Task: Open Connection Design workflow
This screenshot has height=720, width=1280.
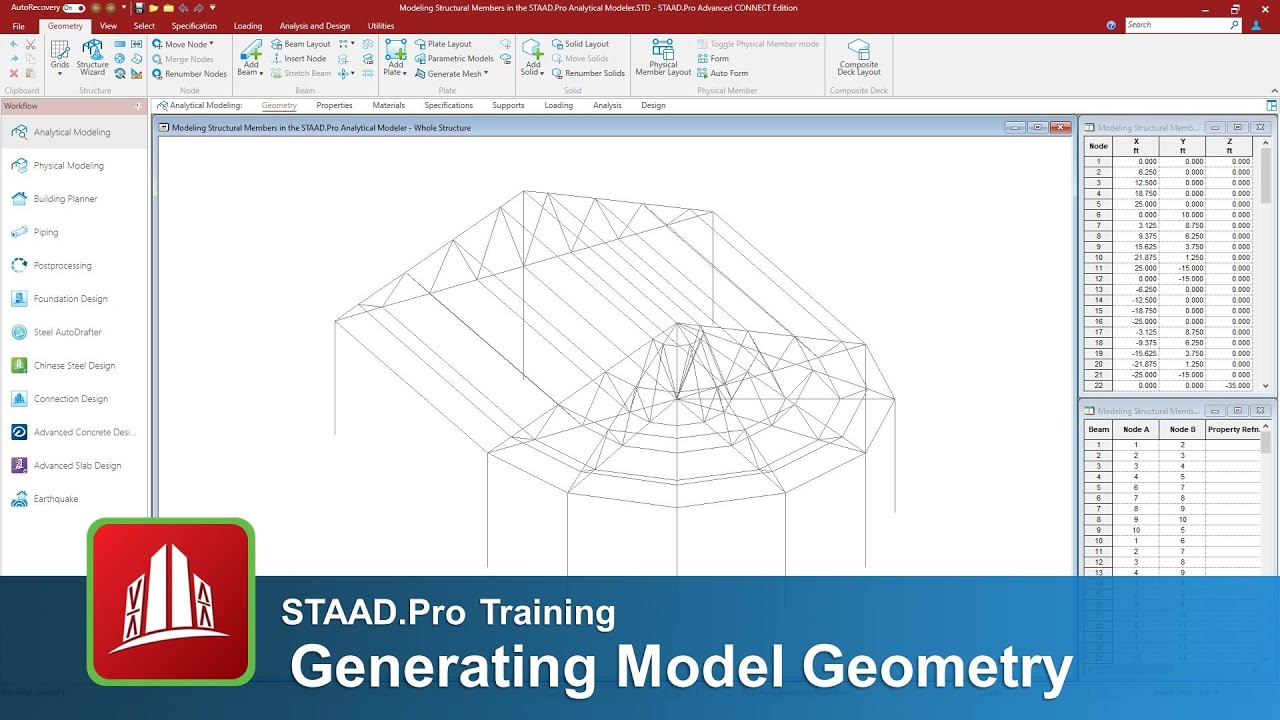Action: [75, 399]
